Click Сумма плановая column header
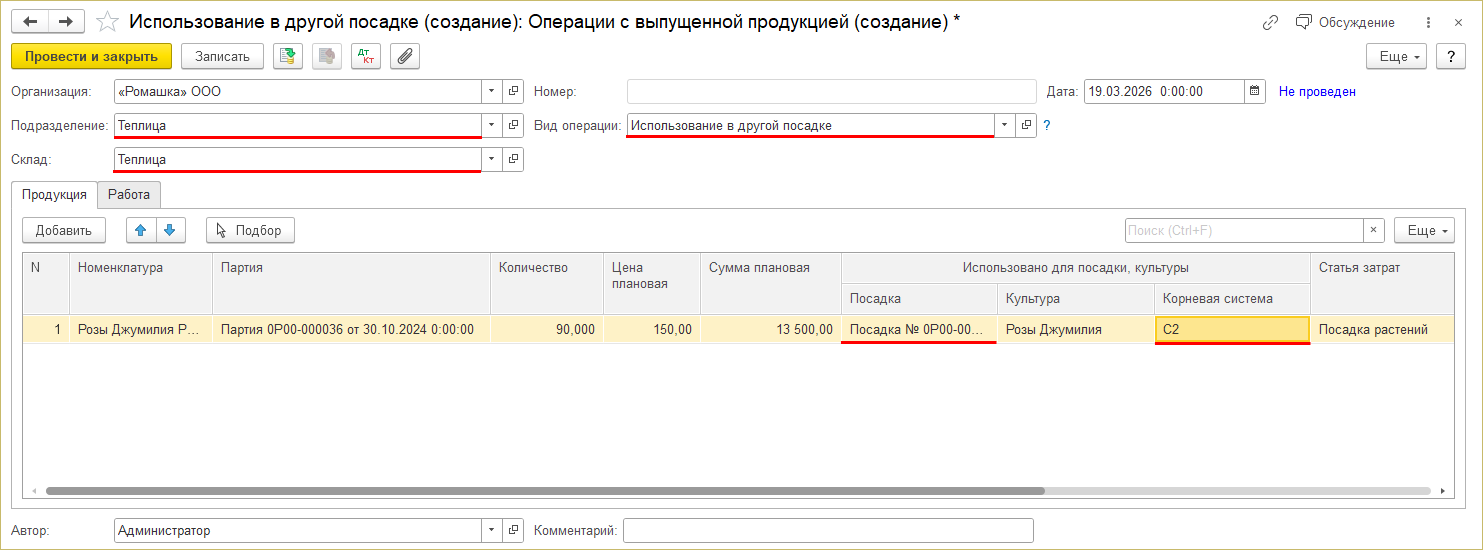 point(771,283)
